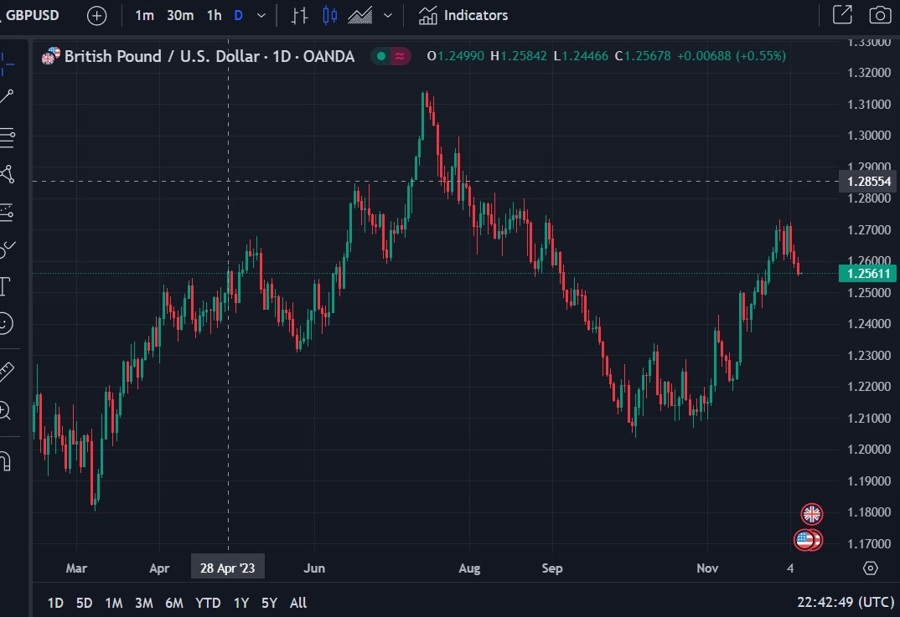Select the YTD date range
The image size is (900, 617).
tap(208, 603)
